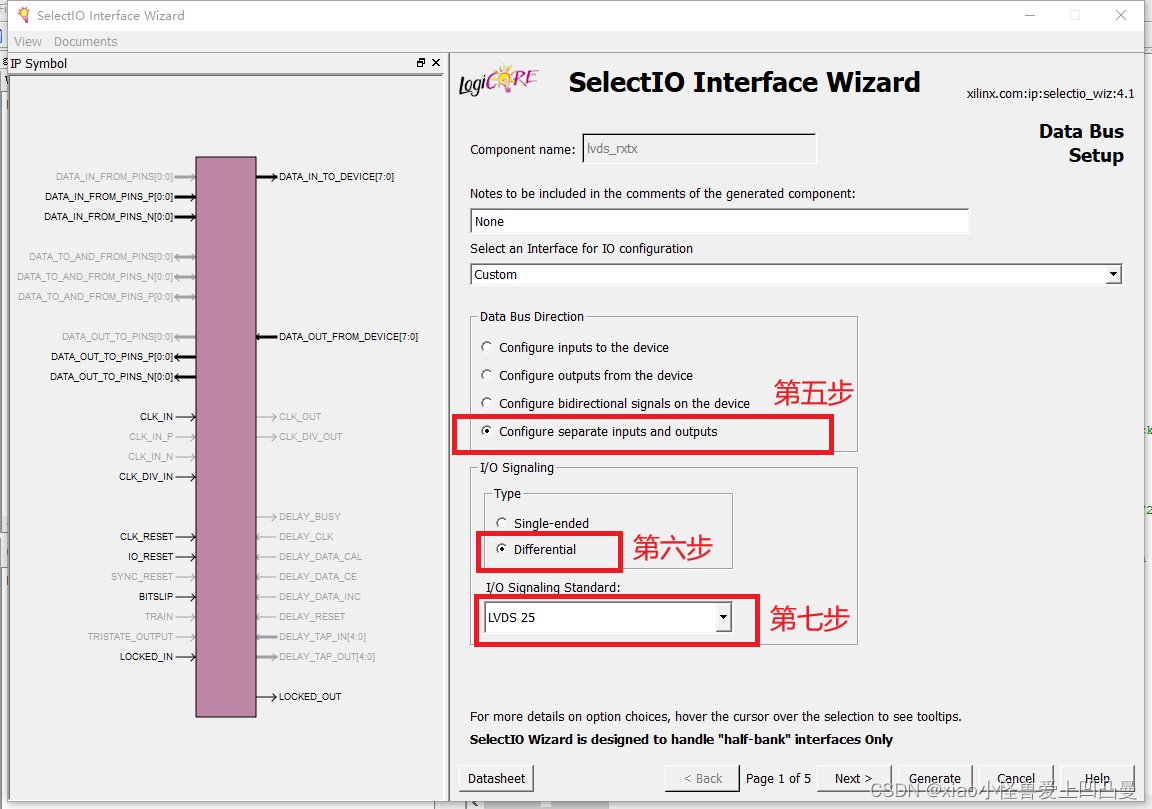This screenshot has width=1152, height=809.
Task: Open the I/O Signaling Standard dropdown
Action: click(722, 618)
